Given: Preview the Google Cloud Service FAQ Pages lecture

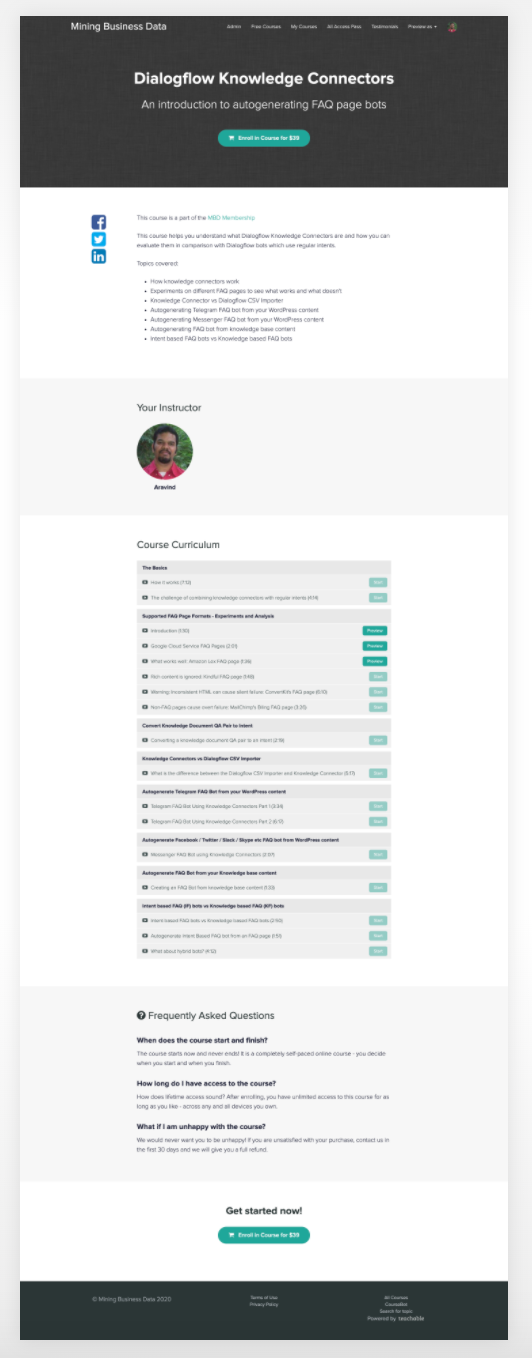Looking at the screenshot, I should pyautogui.click(x=375, y=646).
